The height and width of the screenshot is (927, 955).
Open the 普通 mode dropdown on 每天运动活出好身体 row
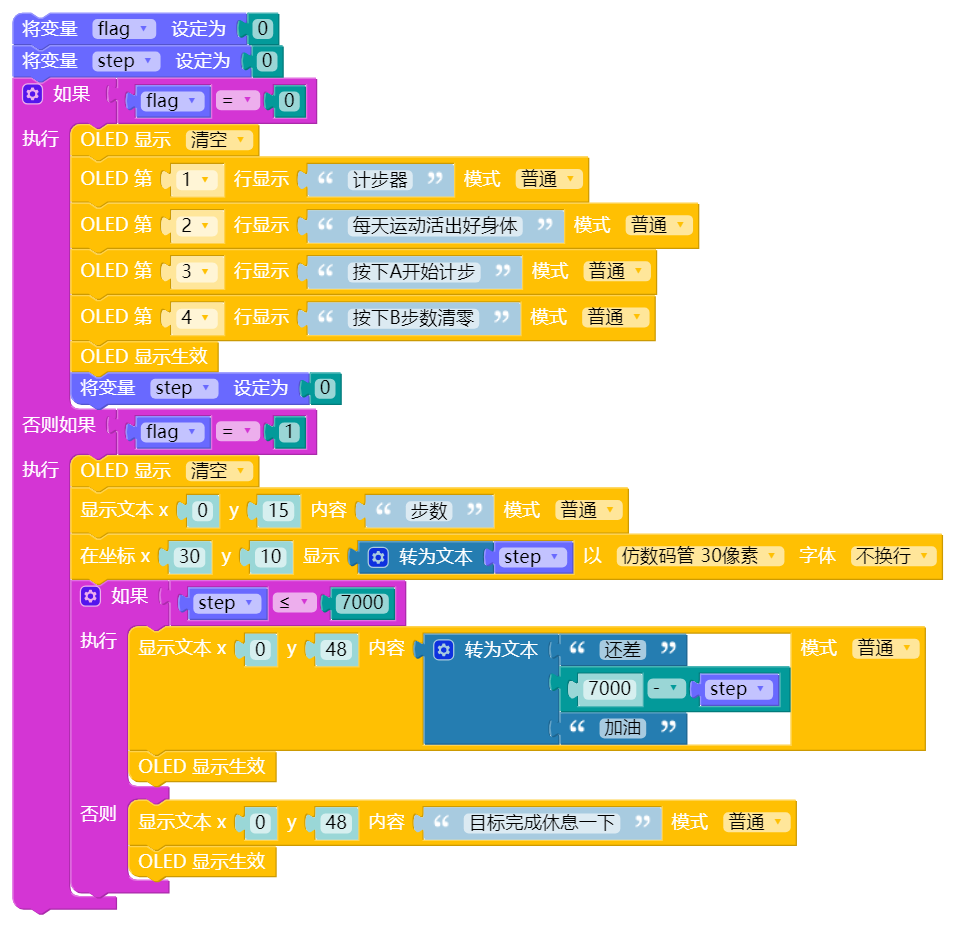pyautogui.click(x=659, y=225)
